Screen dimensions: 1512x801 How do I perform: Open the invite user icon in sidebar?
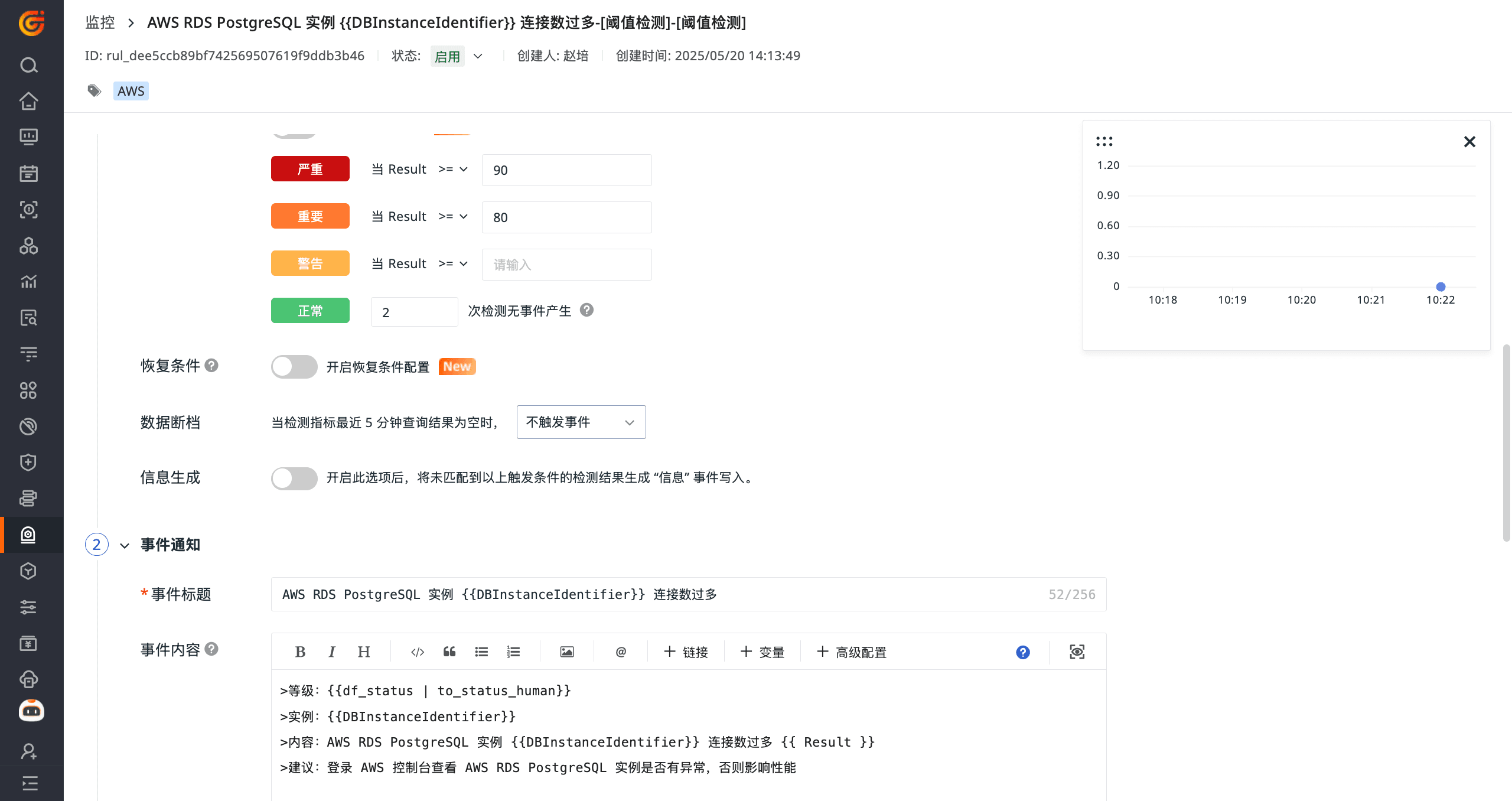pyautogui.click(x=29, y=751)
